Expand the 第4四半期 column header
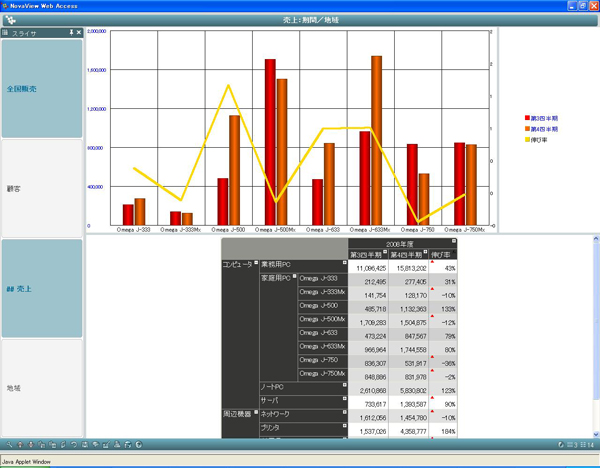Image resolution: width=600 pixels, height=468 pixels. pos(425,252)
